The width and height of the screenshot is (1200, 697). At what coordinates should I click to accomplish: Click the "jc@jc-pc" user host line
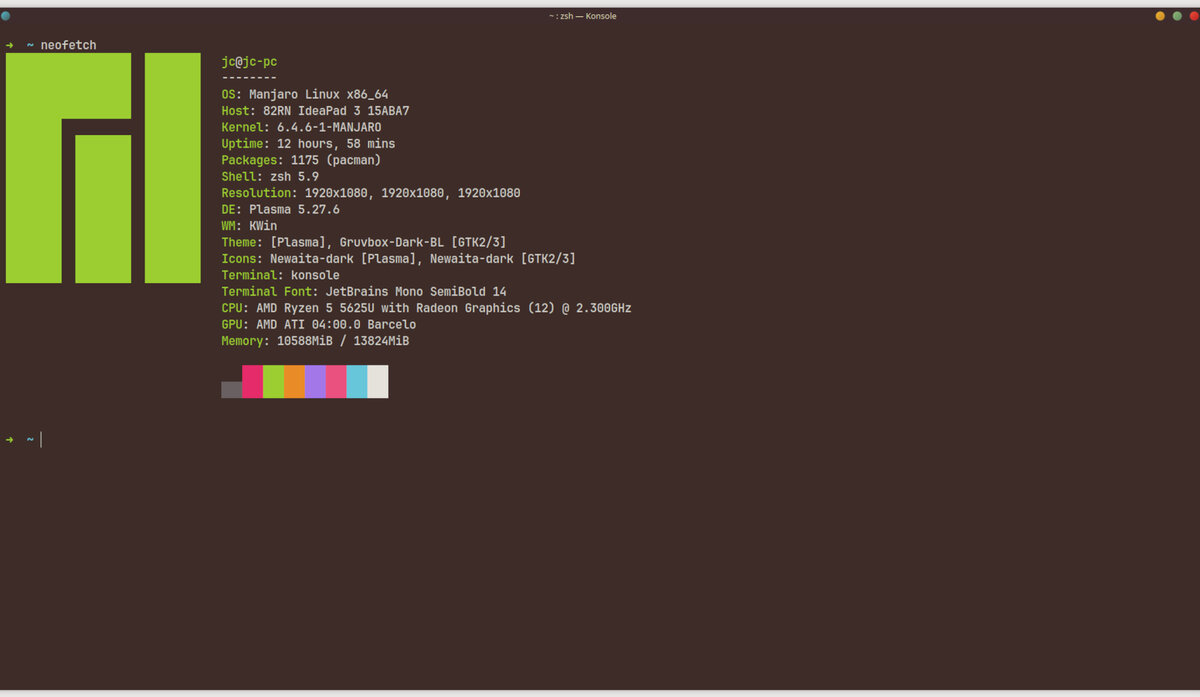coord(249,62)
